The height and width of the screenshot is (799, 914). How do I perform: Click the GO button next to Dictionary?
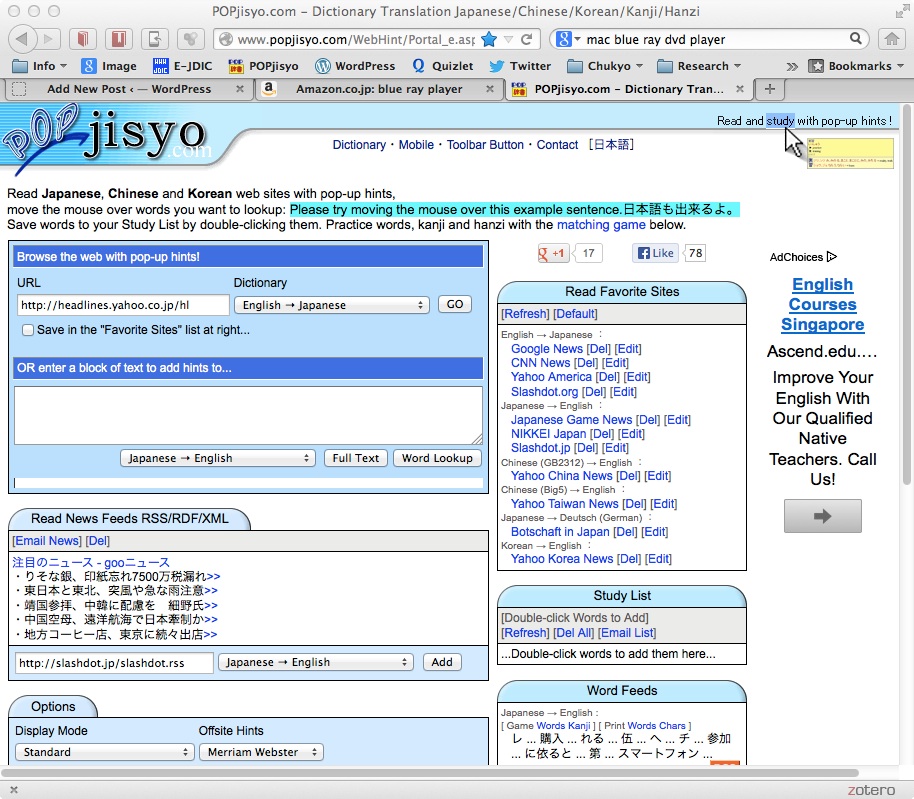455,304
